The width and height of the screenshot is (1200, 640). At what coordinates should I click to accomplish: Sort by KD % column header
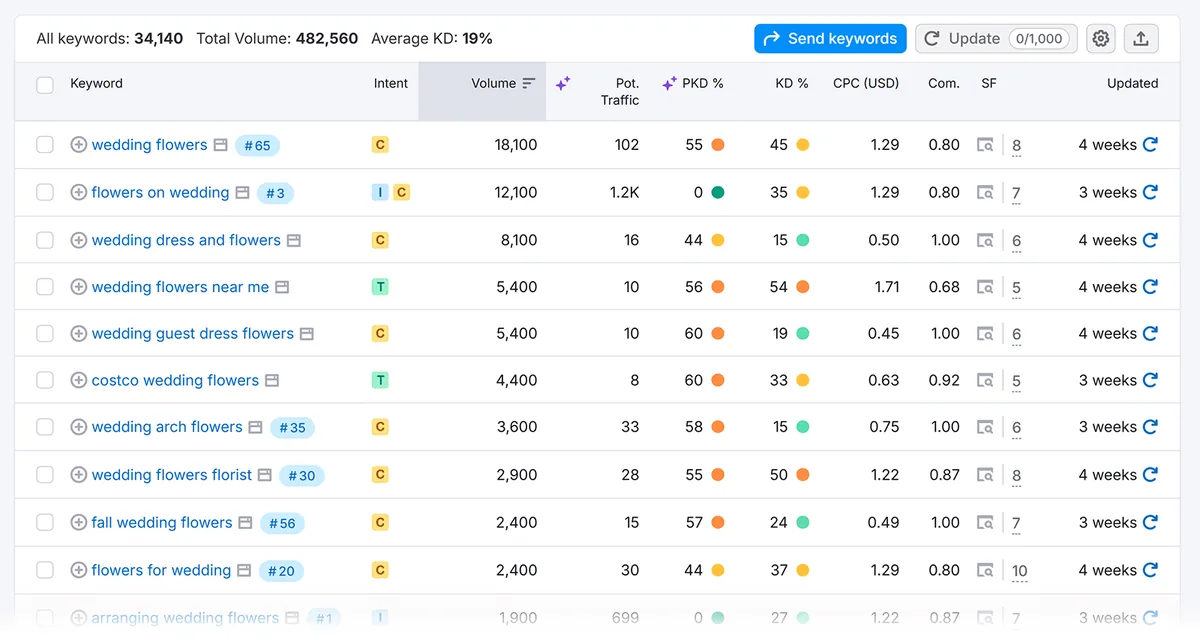point(792,84)
